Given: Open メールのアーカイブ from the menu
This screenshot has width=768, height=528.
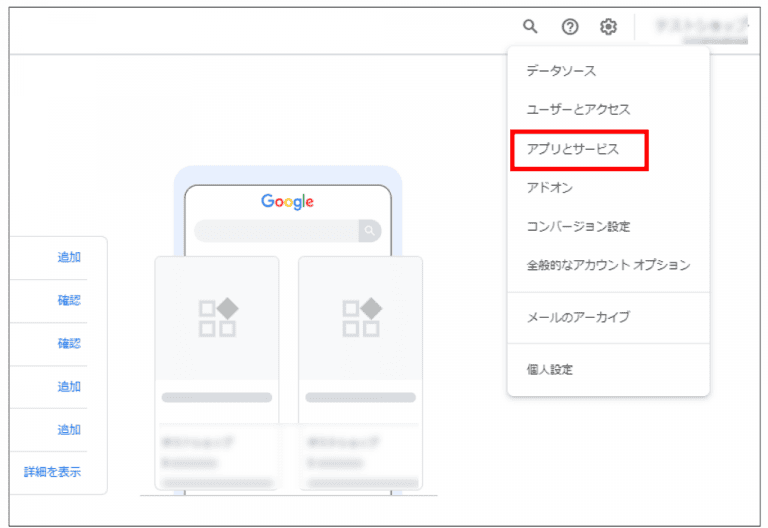Looking at the screenshot, I should [x=577, y=317].
